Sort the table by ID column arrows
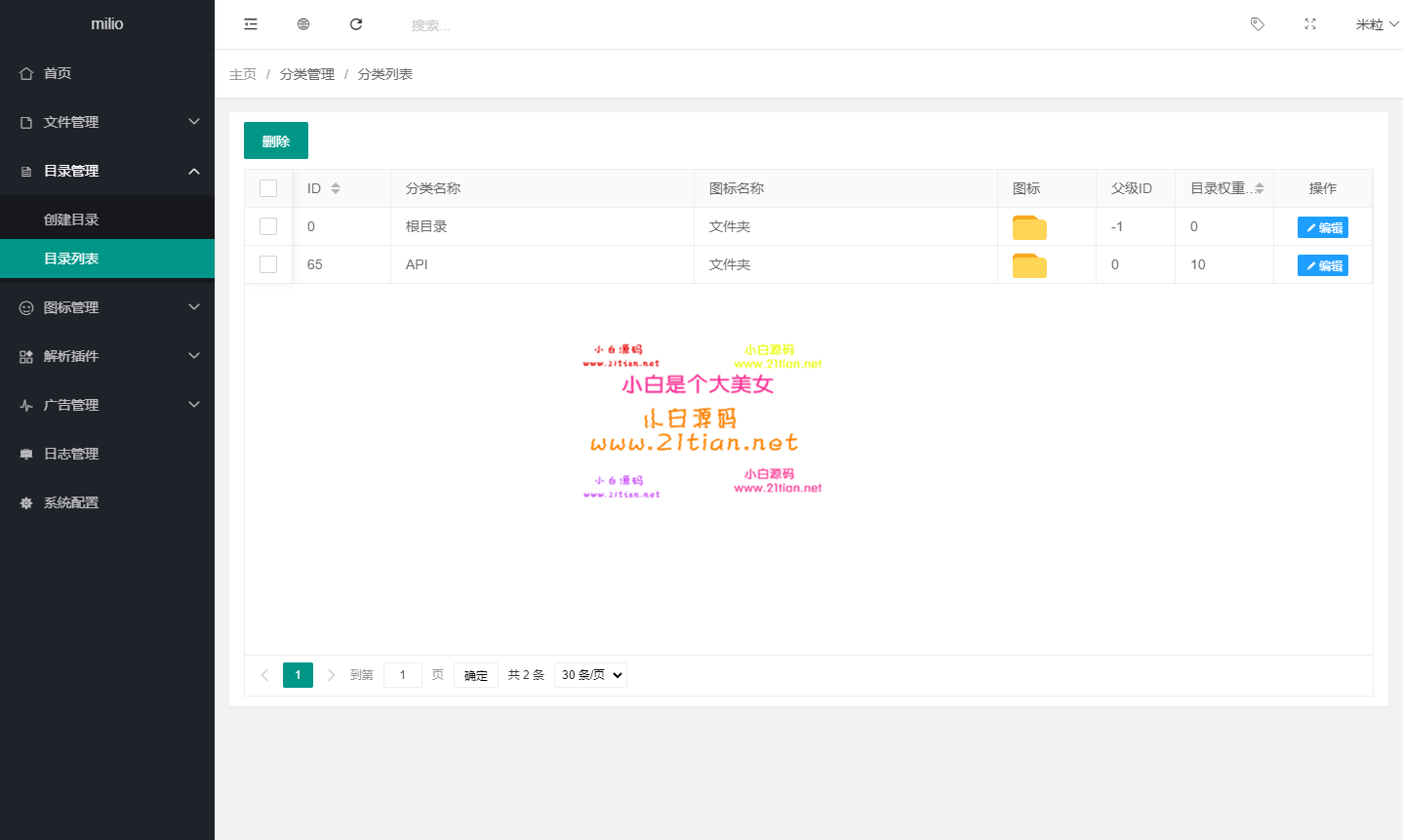The height and width of the screenshot is (840, 1403). [336, 188]
